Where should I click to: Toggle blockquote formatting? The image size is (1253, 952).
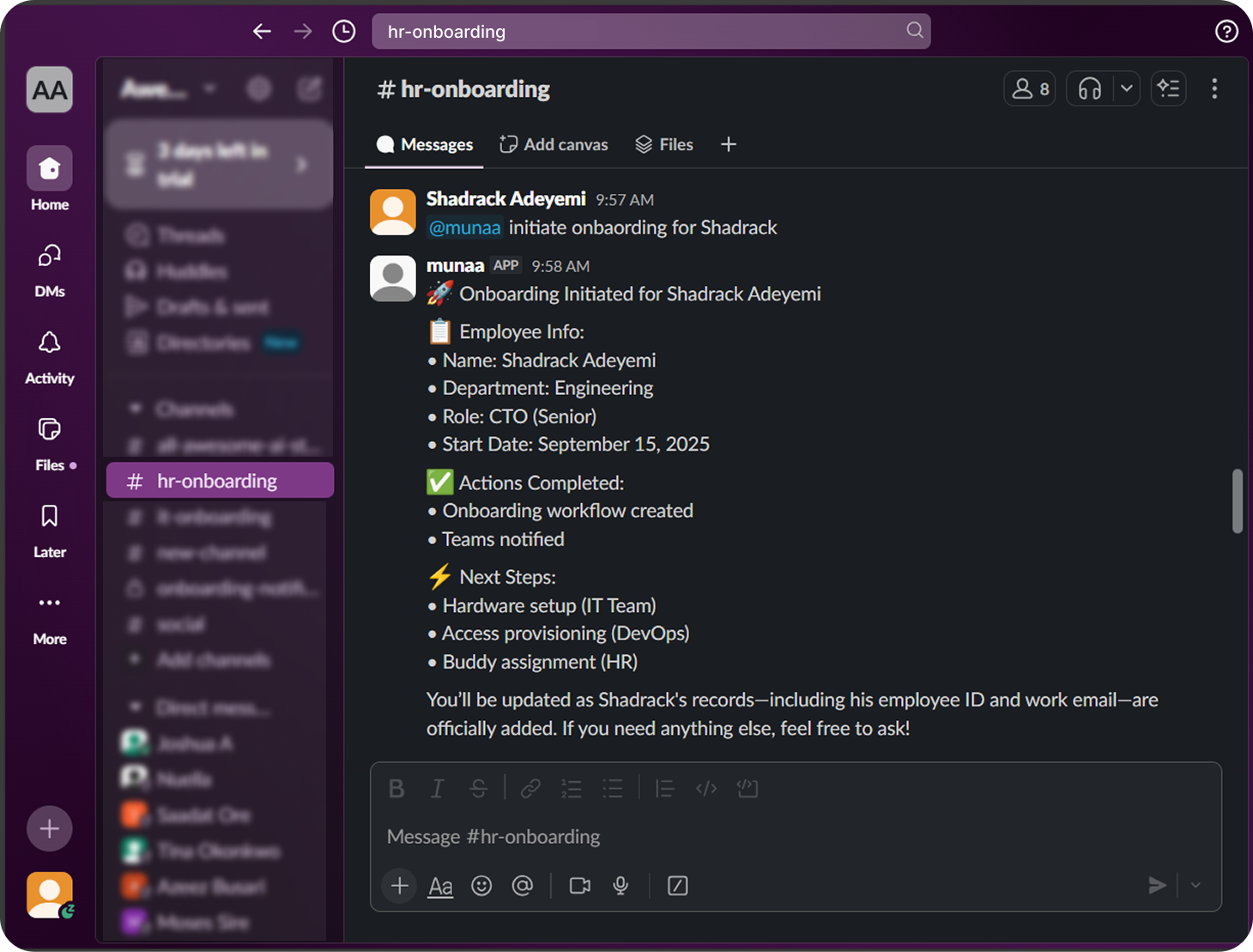pos(664,789)
